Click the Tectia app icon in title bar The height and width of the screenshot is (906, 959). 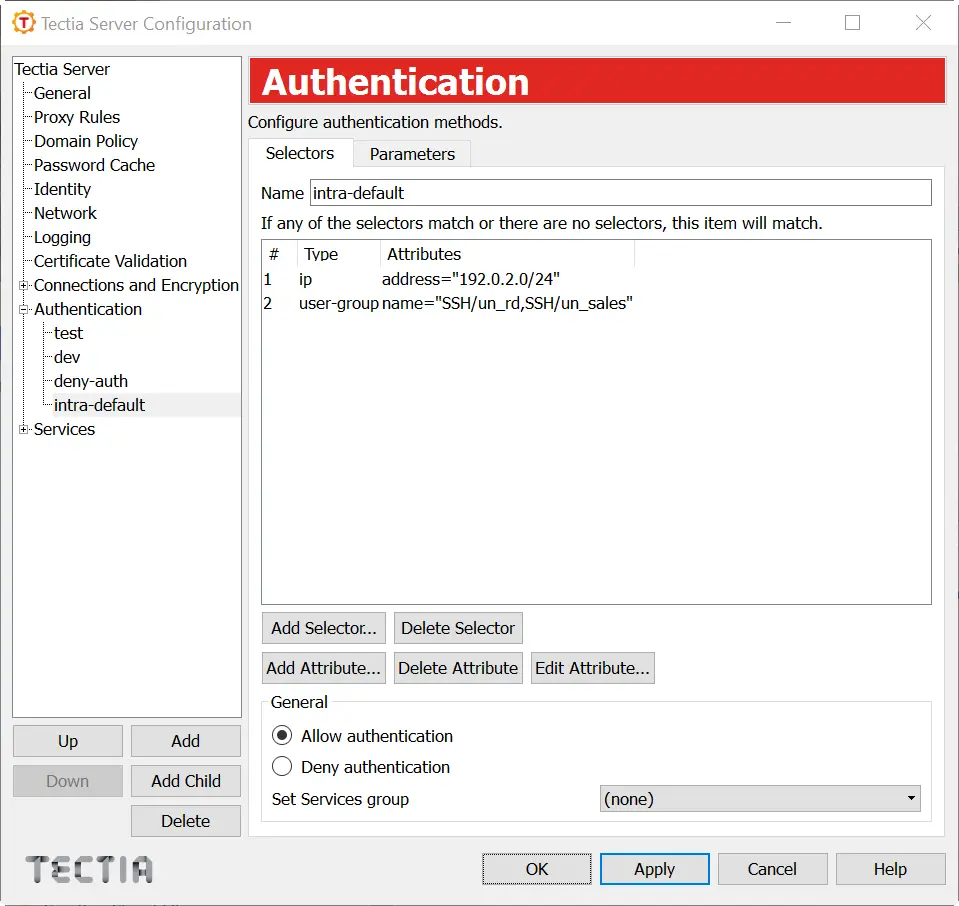[24, 23]
